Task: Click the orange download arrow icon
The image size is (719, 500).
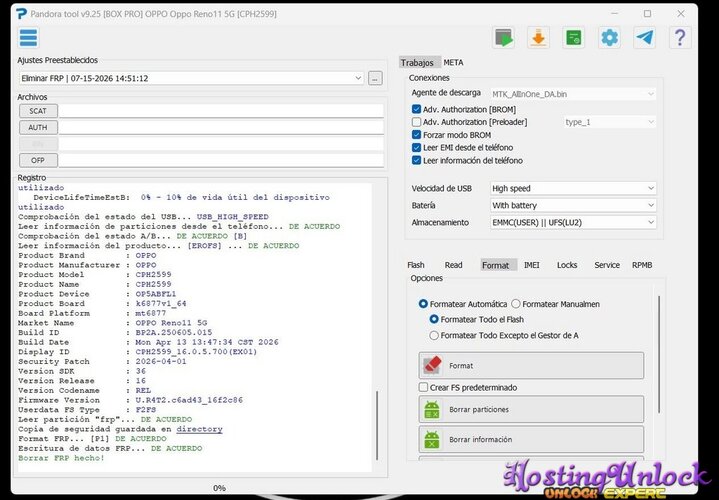Action: (x=538, y=38)
